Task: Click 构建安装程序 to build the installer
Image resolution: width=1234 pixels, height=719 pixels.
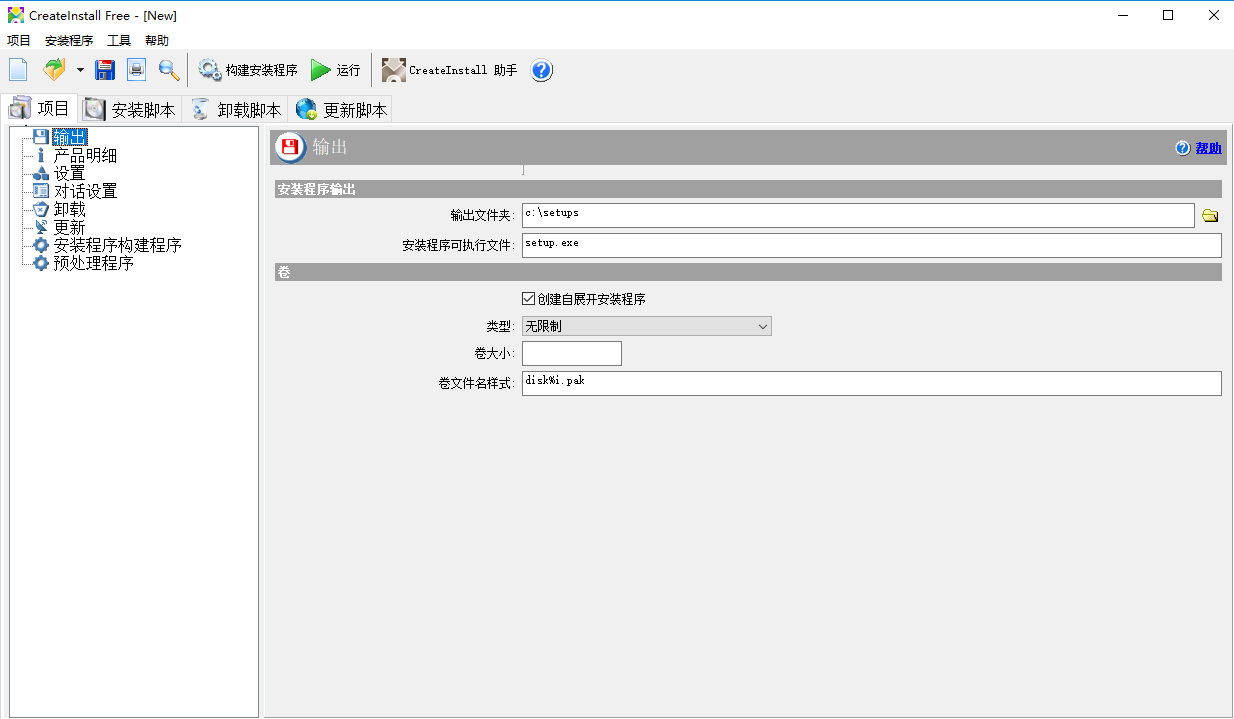Action: (x=246, y=70)
